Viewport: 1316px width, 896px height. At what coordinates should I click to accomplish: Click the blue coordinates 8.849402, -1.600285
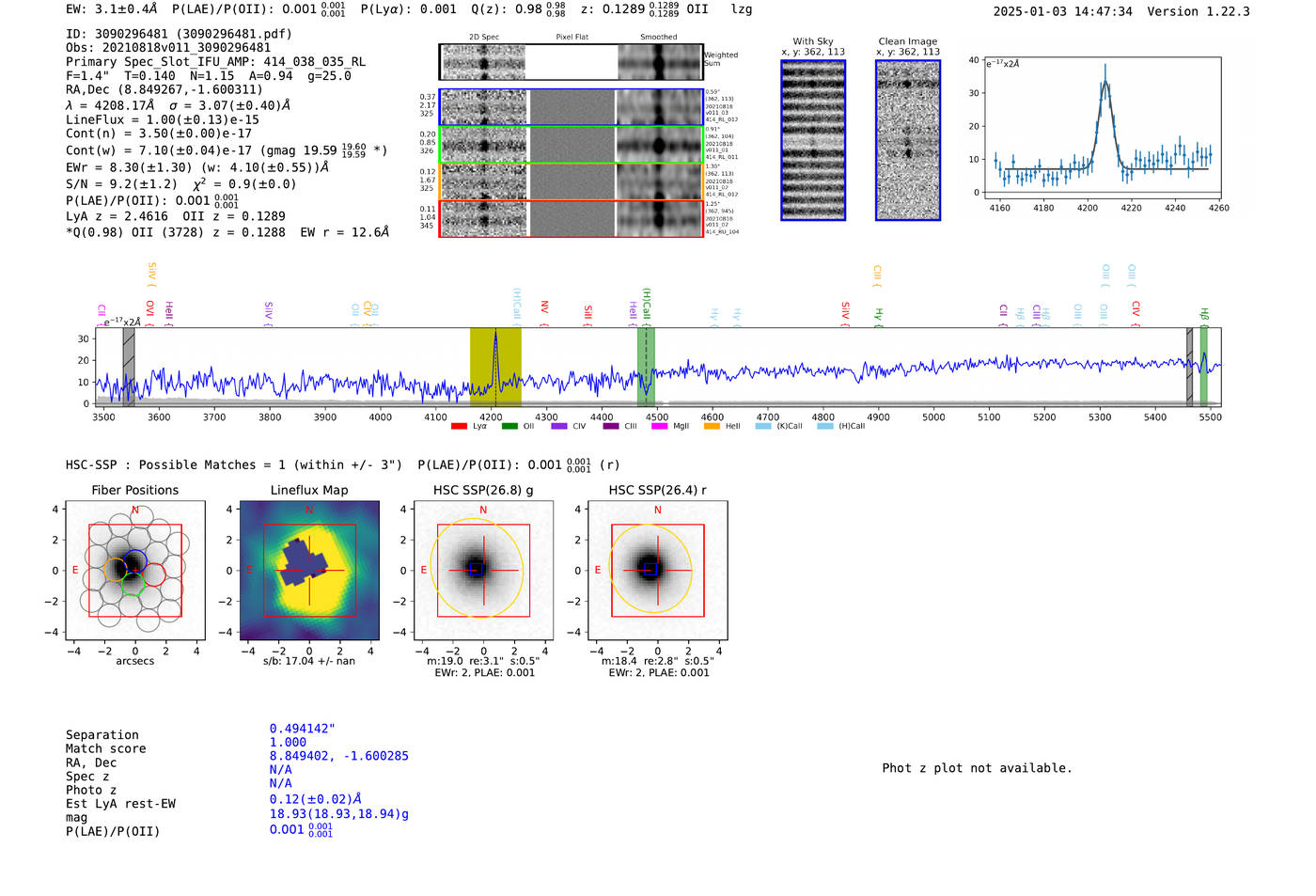pyautogui.click(x=339, y=756)
